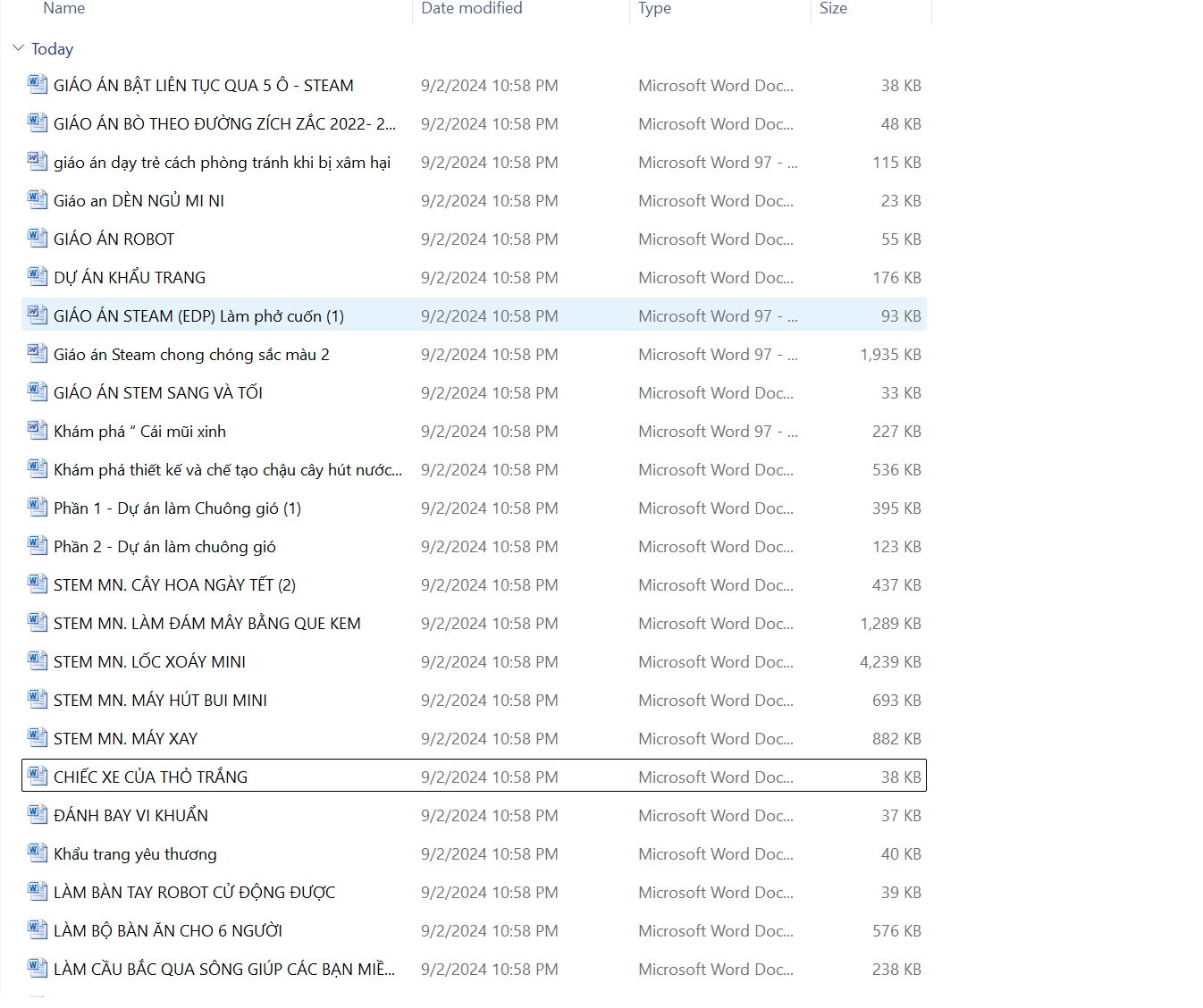Select file name Giáo an DÈN NGỦ MI NI

pos(139,201)
